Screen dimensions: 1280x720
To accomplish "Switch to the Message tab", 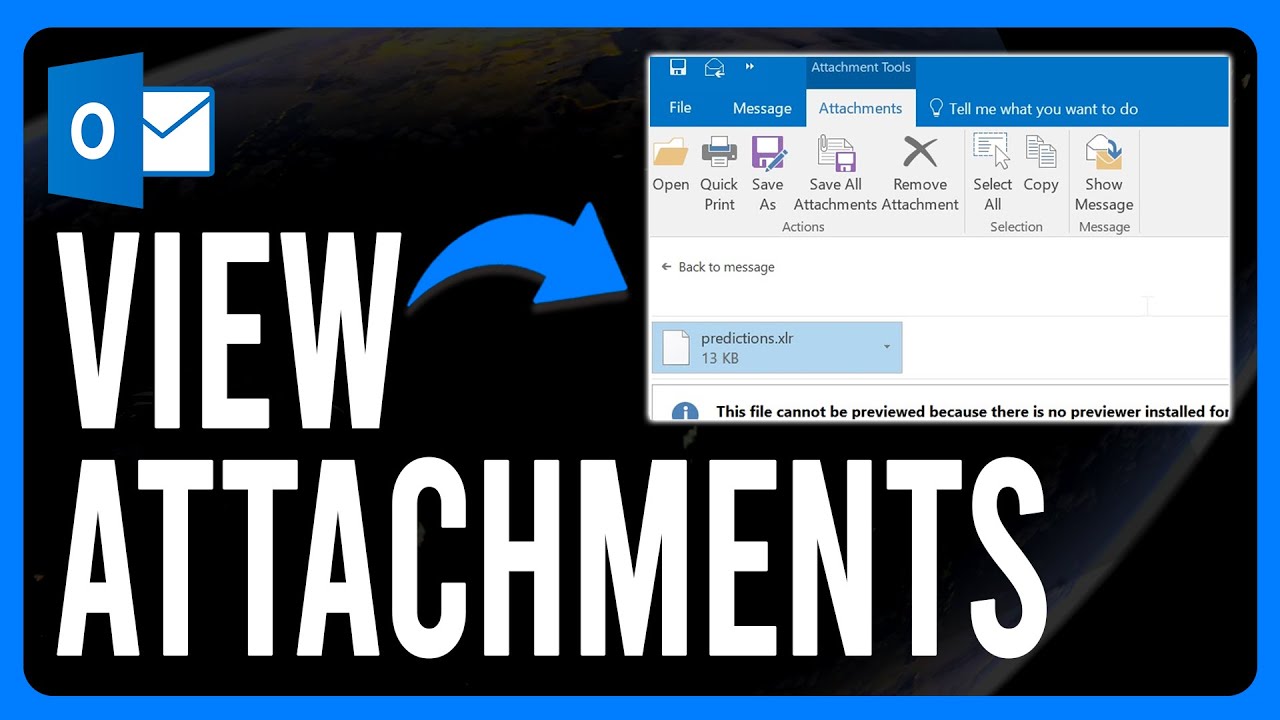I will 762,108.
